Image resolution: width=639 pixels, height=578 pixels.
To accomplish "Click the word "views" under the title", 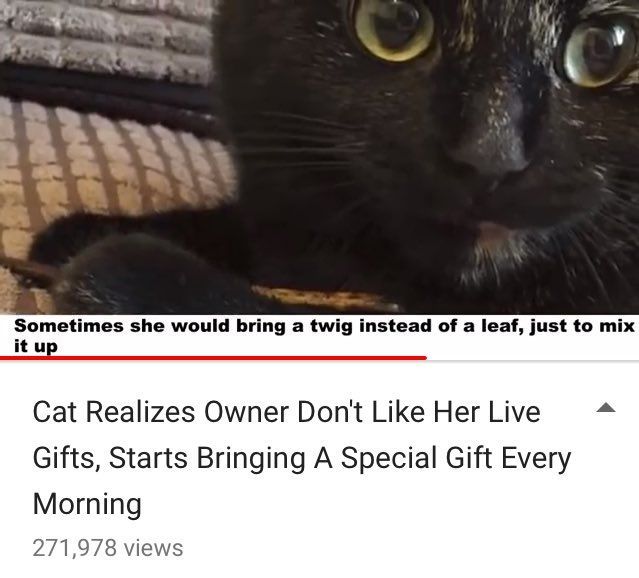I will point(154,547).
